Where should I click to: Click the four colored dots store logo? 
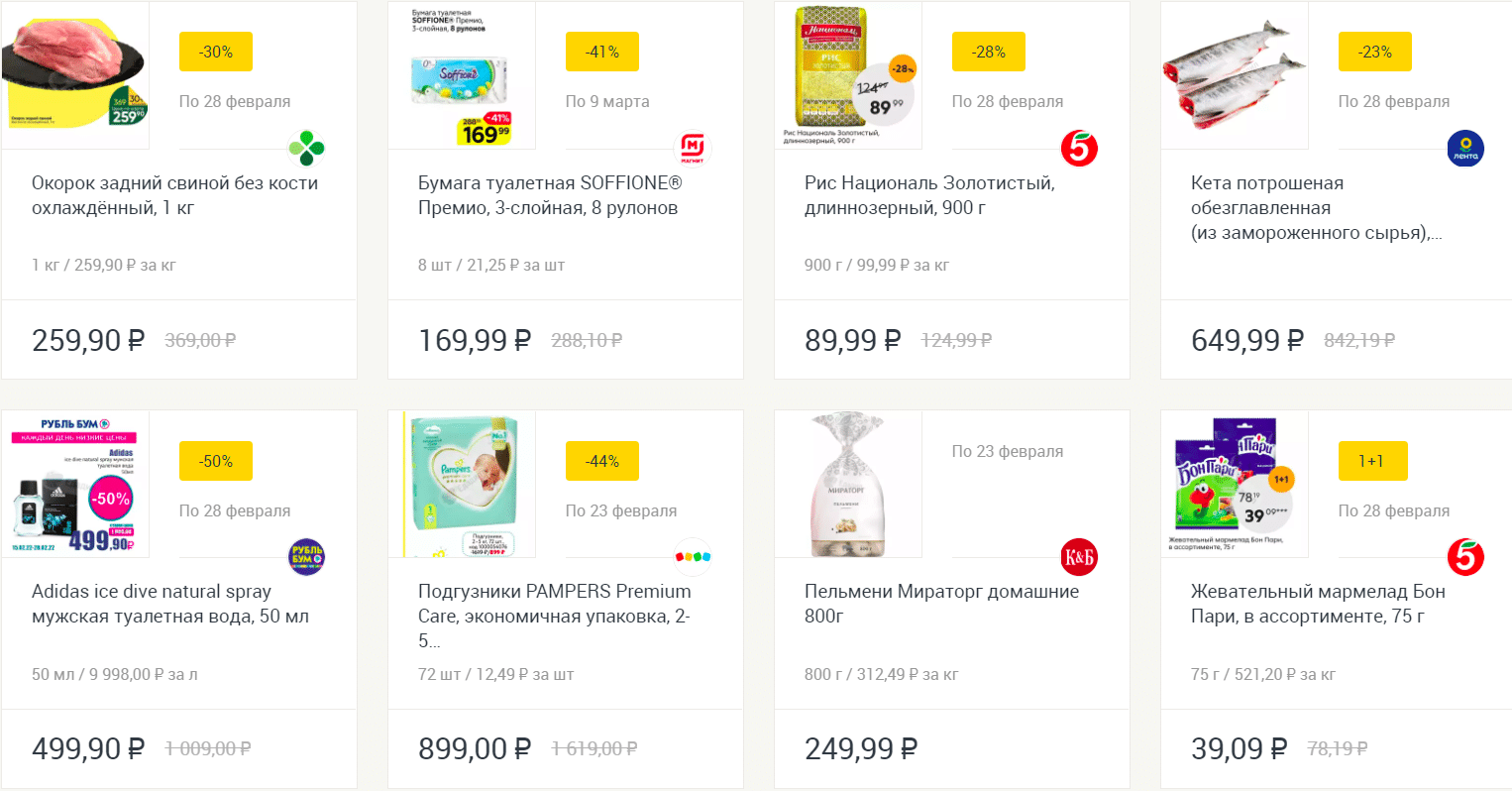pyautogui.click(x=693, y=557)
